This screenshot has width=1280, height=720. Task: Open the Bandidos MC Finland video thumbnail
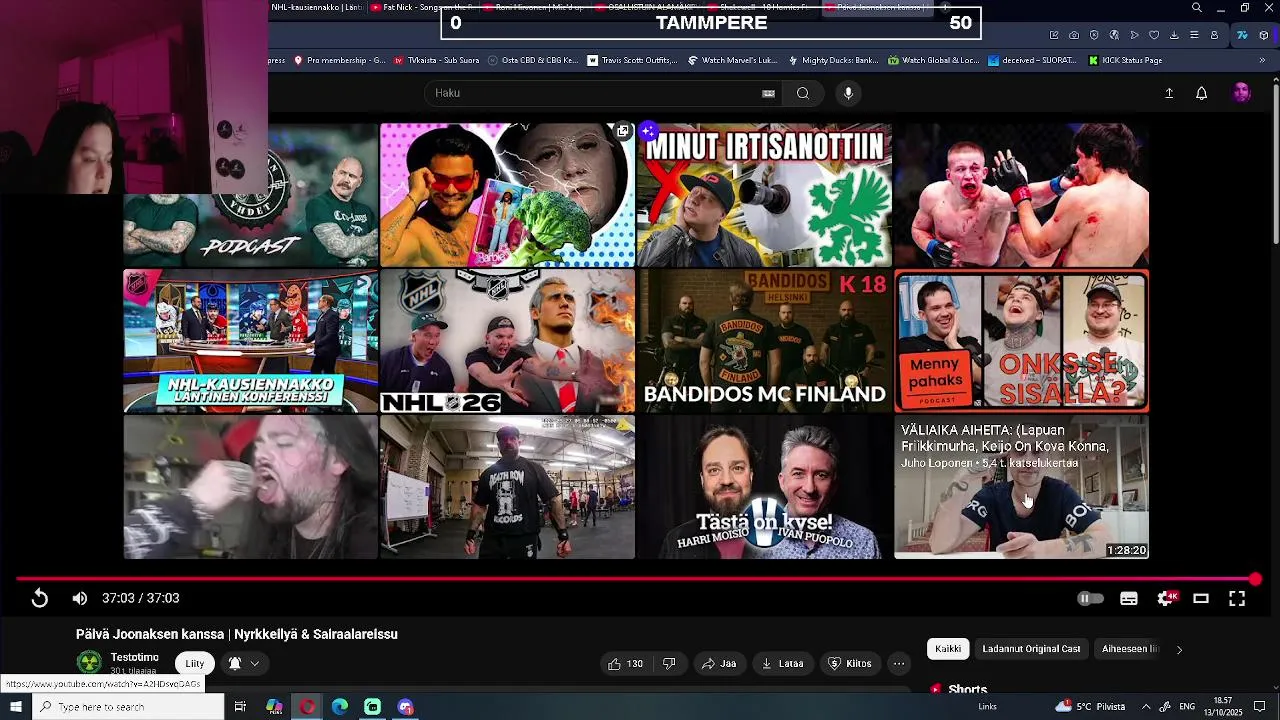(x=764, y=341)
